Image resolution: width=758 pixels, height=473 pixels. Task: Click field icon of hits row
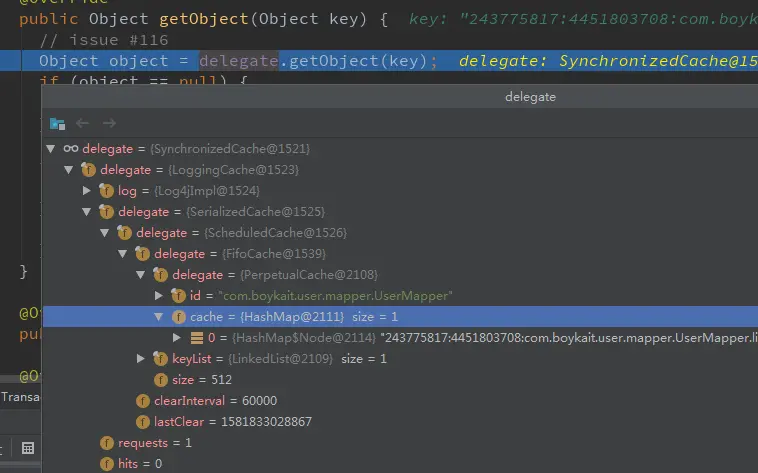106,464
